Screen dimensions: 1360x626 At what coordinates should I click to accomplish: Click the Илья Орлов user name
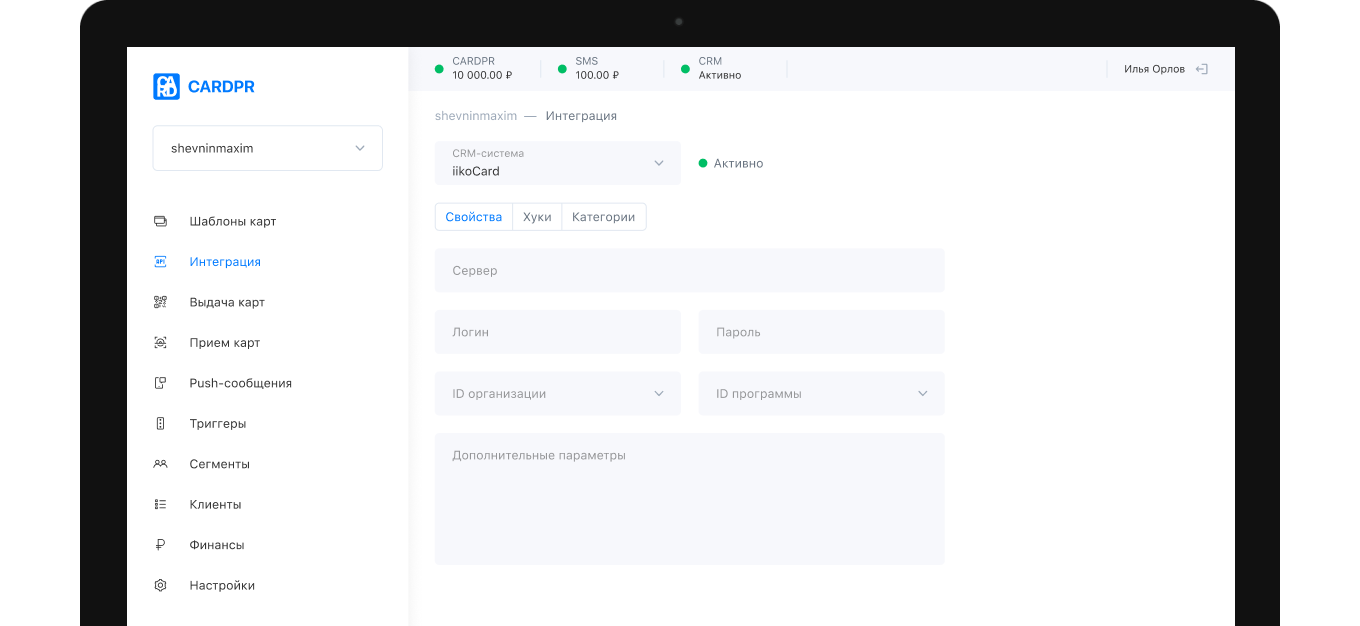coord(1154,69)
